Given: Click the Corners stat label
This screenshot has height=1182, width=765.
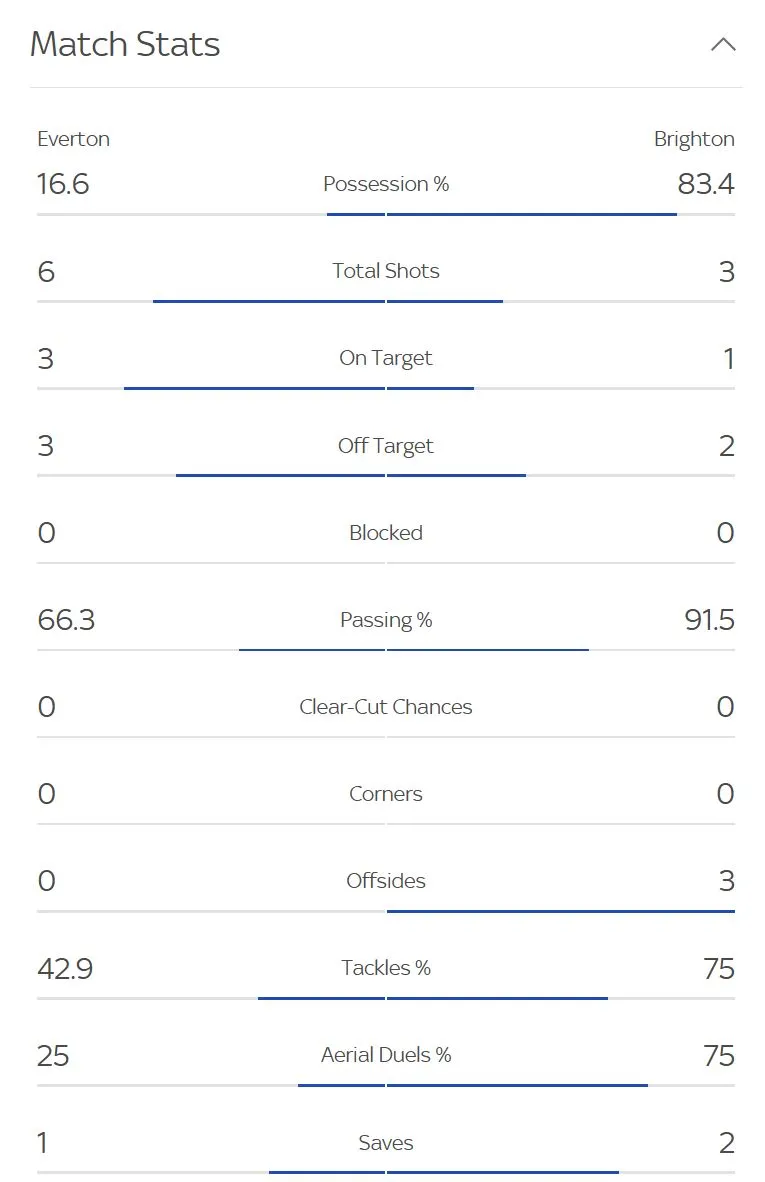Looking at the screenshot, I should coord(386,794).
